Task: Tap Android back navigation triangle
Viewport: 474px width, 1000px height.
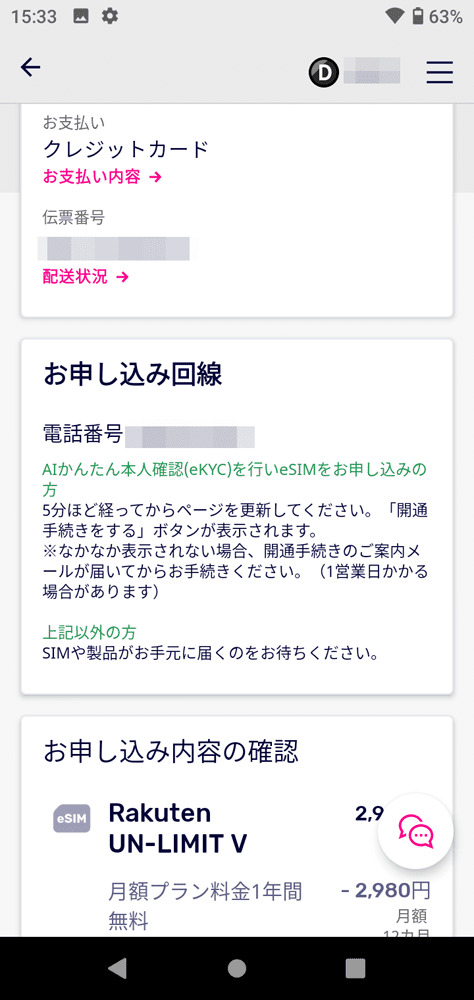Action: point(117,967)
